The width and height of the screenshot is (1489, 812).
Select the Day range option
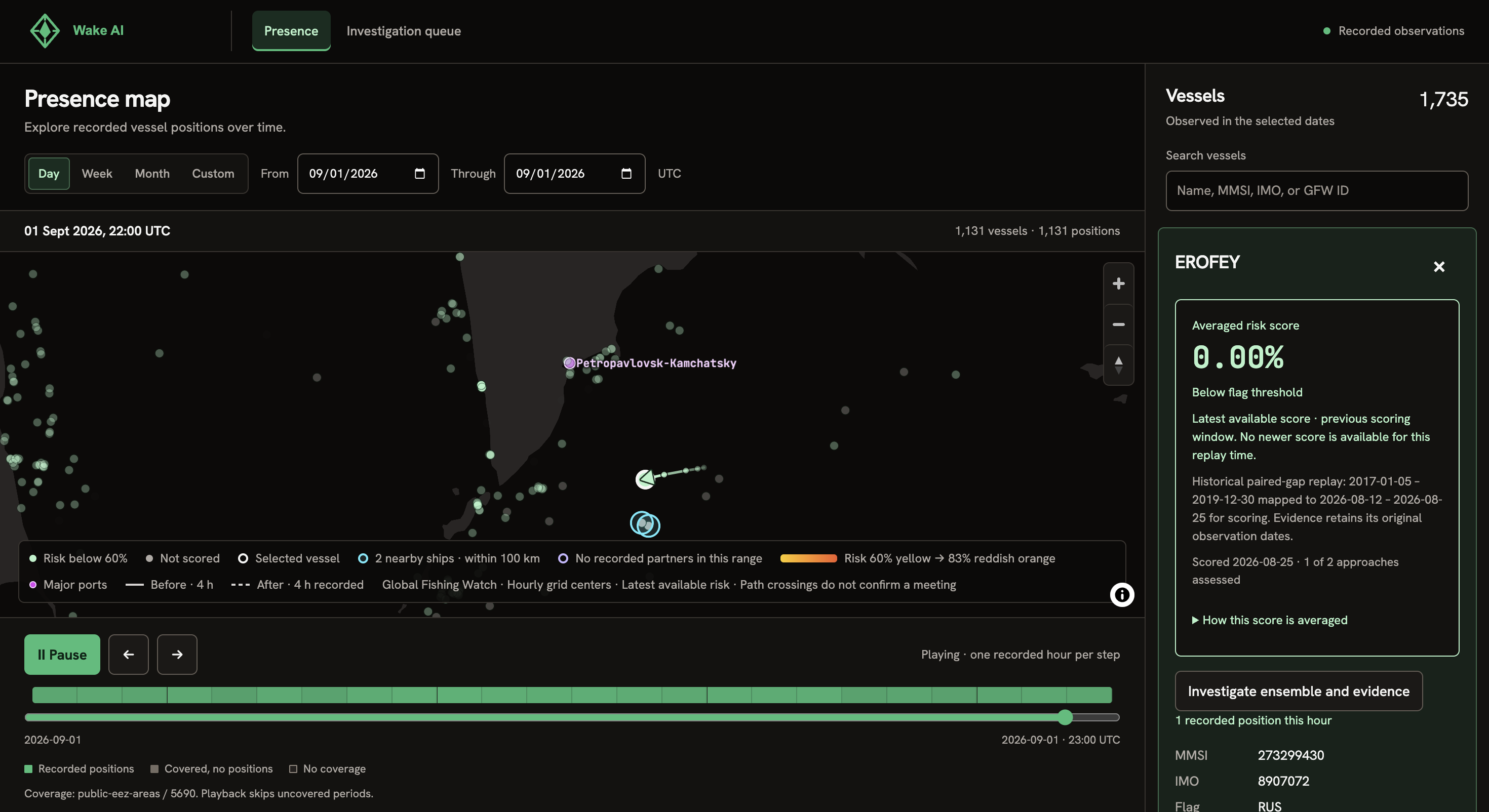(49, 173)
